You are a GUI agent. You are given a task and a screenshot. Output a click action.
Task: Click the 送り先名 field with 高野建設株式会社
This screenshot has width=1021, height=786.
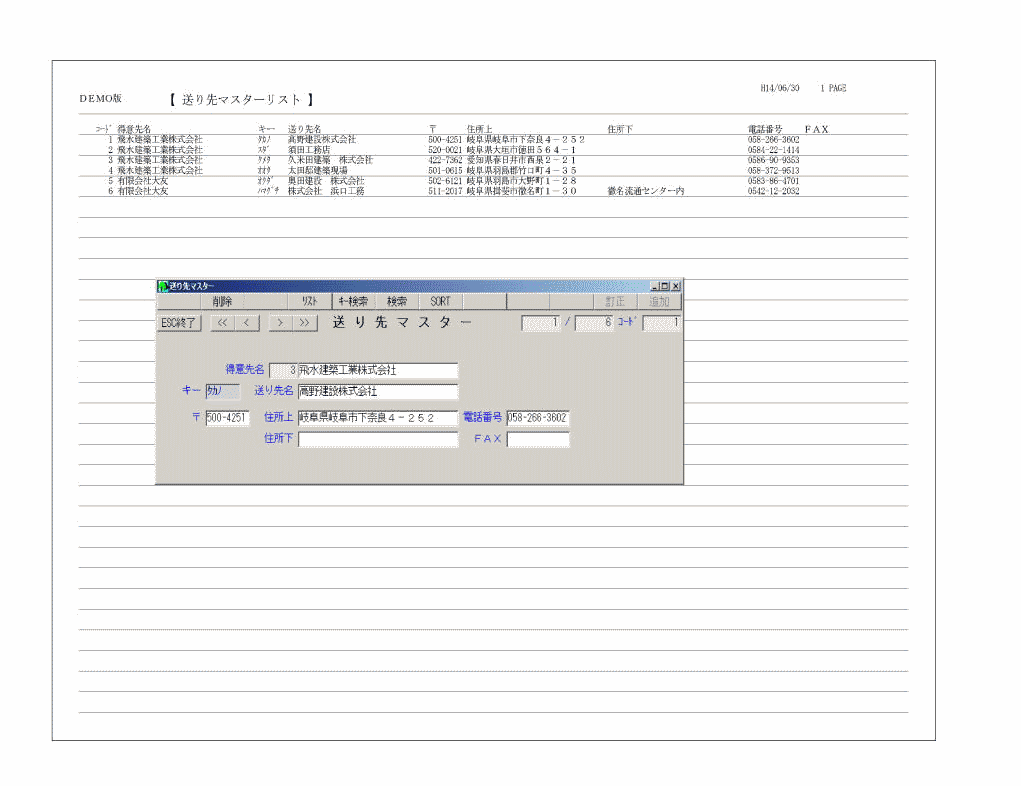pyautogui.click(x=378, y=391)
